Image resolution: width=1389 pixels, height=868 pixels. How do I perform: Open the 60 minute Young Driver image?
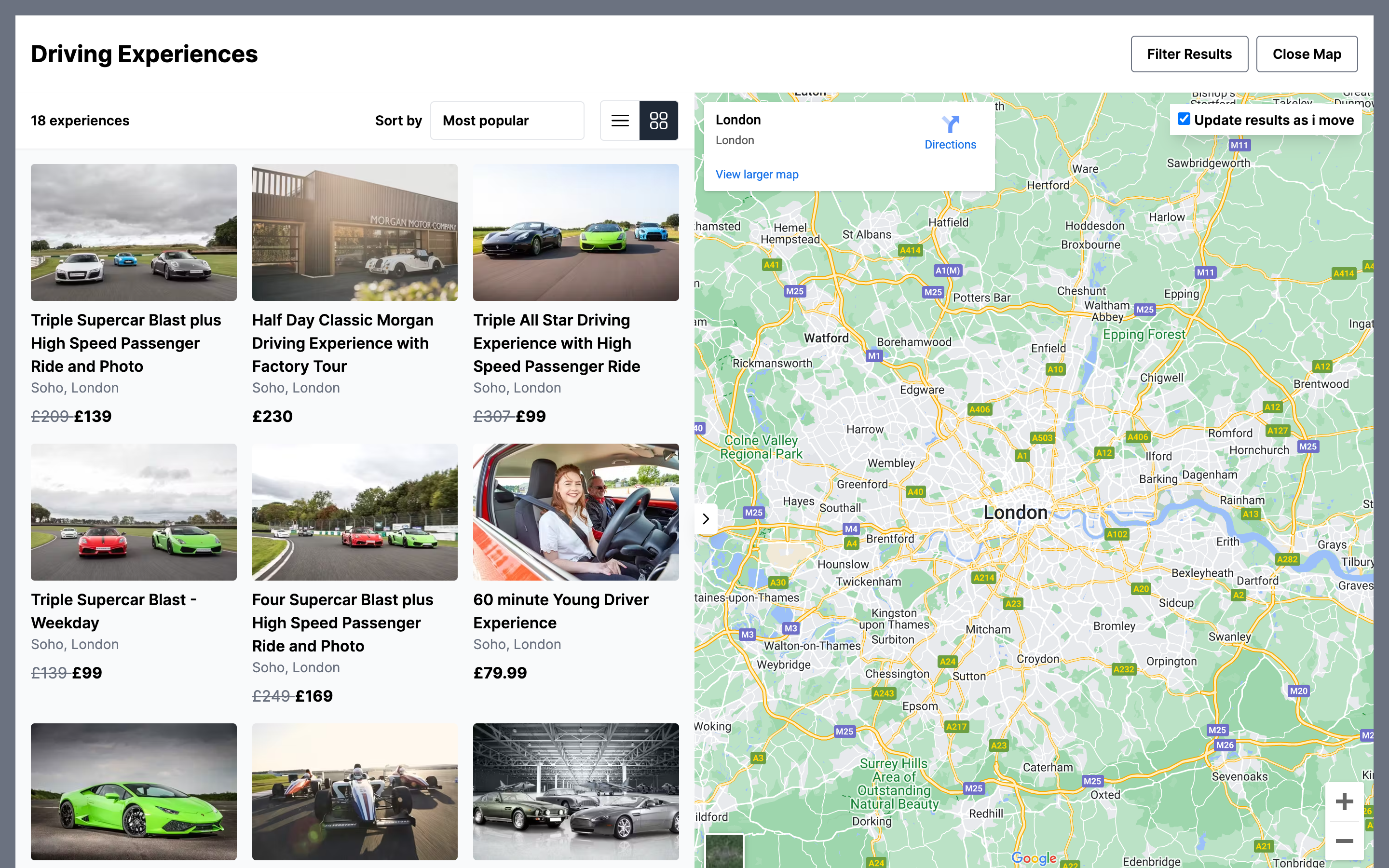click(x=576, y=512)
